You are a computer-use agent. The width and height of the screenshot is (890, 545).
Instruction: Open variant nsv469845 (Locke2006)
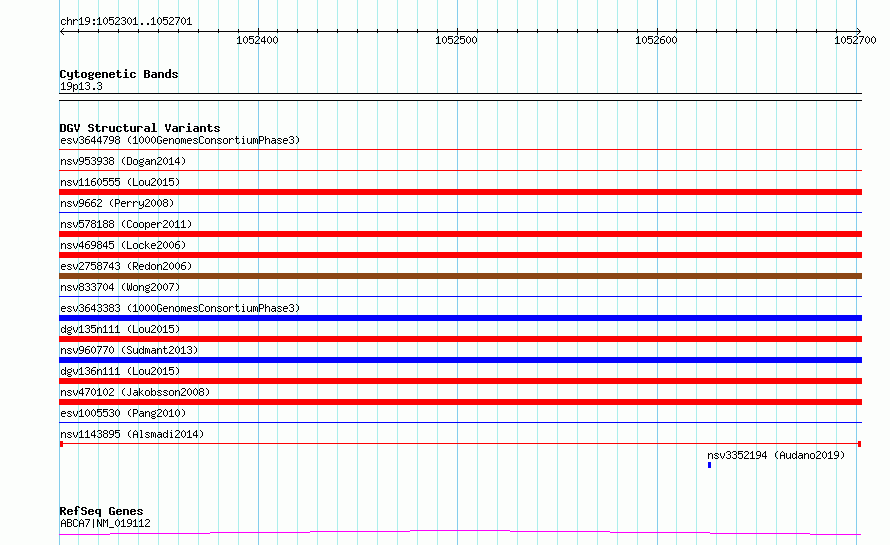123,245
